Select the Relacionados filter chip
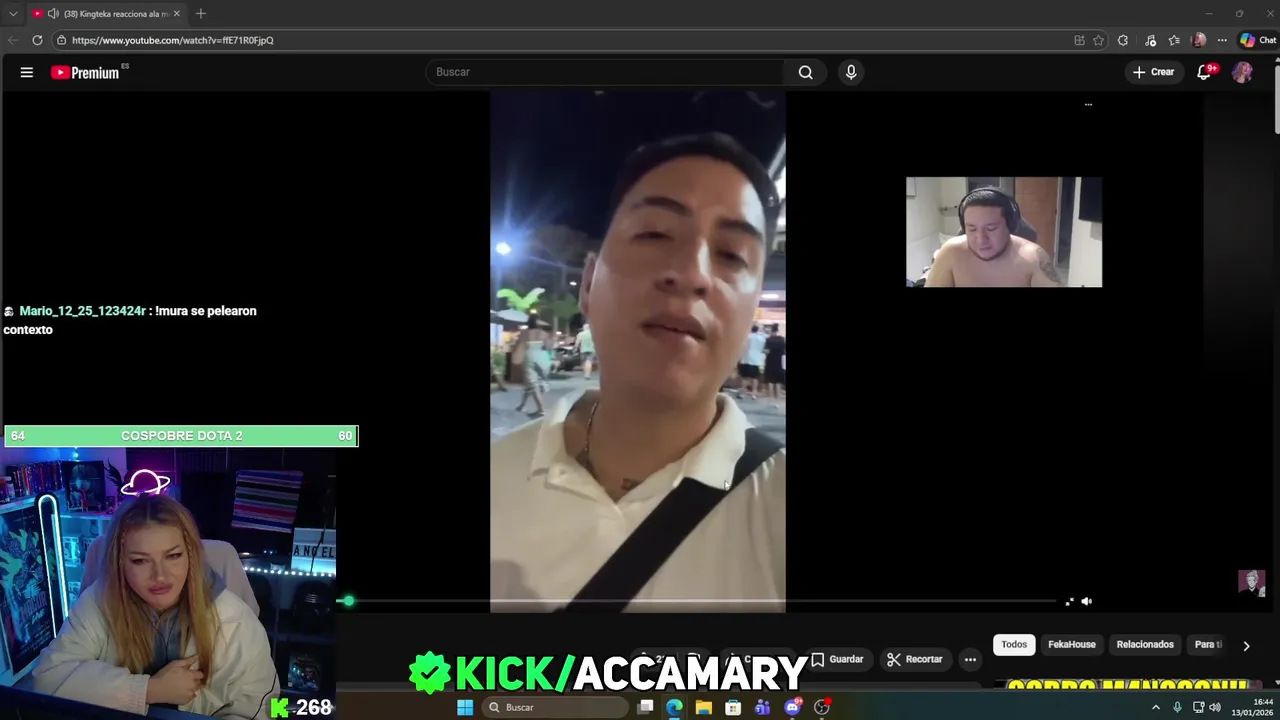The width and height of the screenshot is (1280, 720). tap(1145, 645)
